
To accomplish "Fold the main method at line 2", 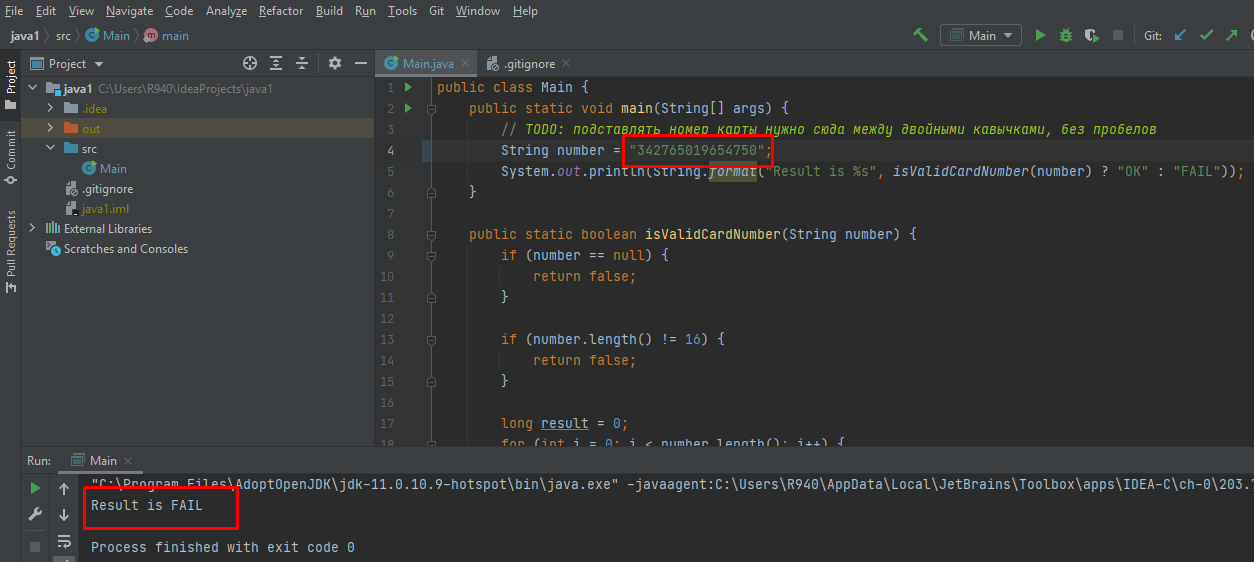I will [431, 108].
